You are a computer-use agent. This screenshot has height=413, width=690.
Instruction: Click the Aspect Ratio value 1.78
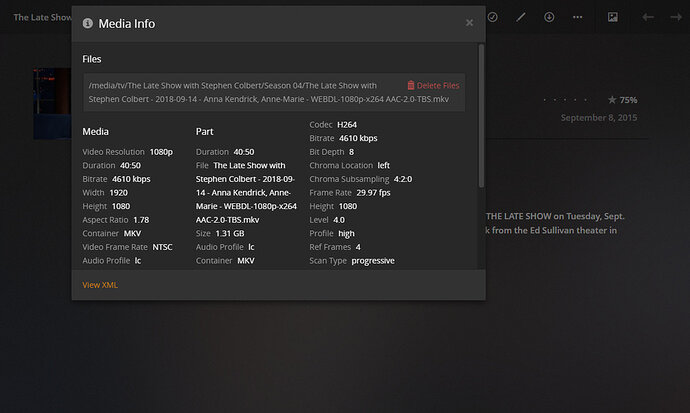click(x=141, y=220)
